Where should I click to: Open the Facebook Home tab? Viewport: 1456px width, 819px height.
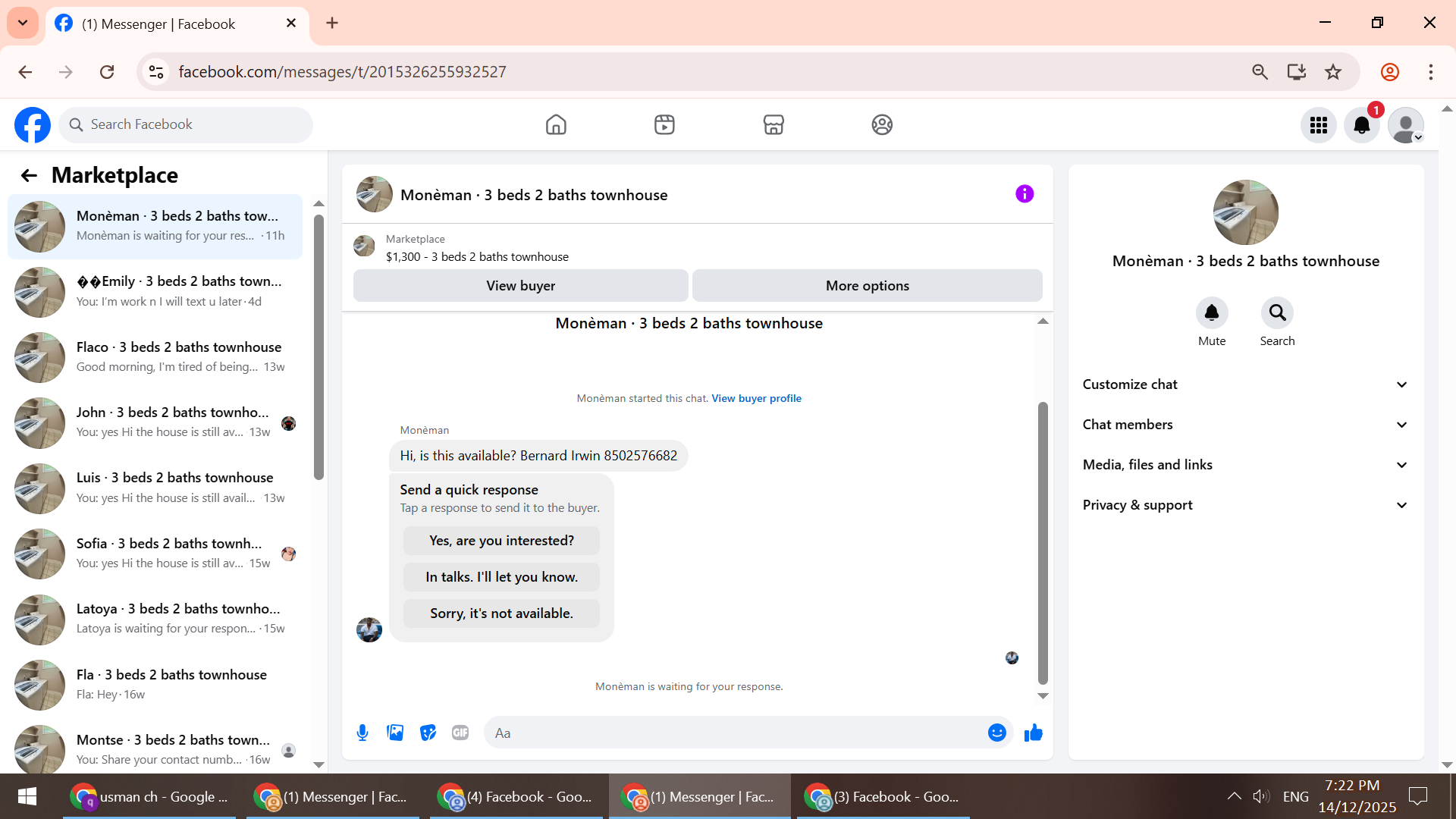(556, 125)
